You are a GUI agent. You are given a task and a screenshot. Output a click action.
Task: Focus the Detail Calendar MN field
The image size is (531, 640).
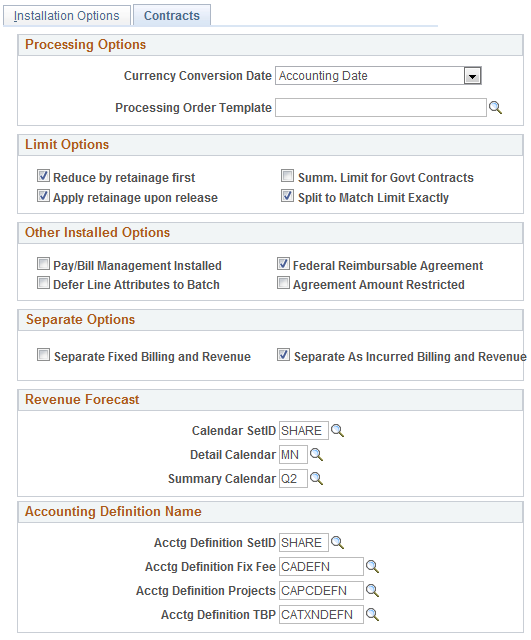point(293,455)
